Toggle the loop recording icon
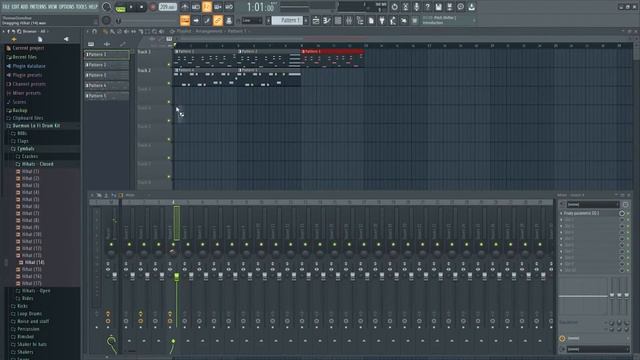The width and height of the screenshot is (640, 360). (229, 7)
